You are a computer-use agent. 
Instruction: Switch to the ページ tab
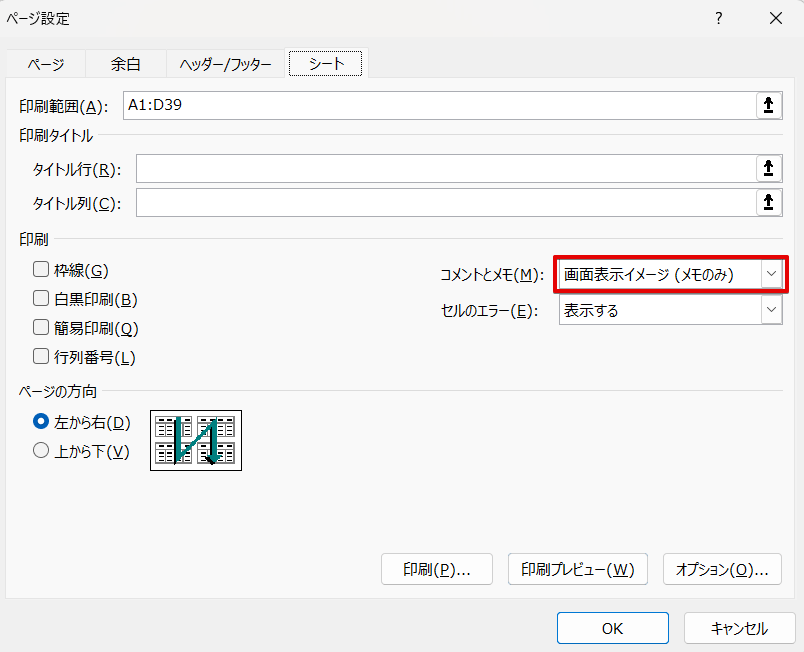point(48,62)
